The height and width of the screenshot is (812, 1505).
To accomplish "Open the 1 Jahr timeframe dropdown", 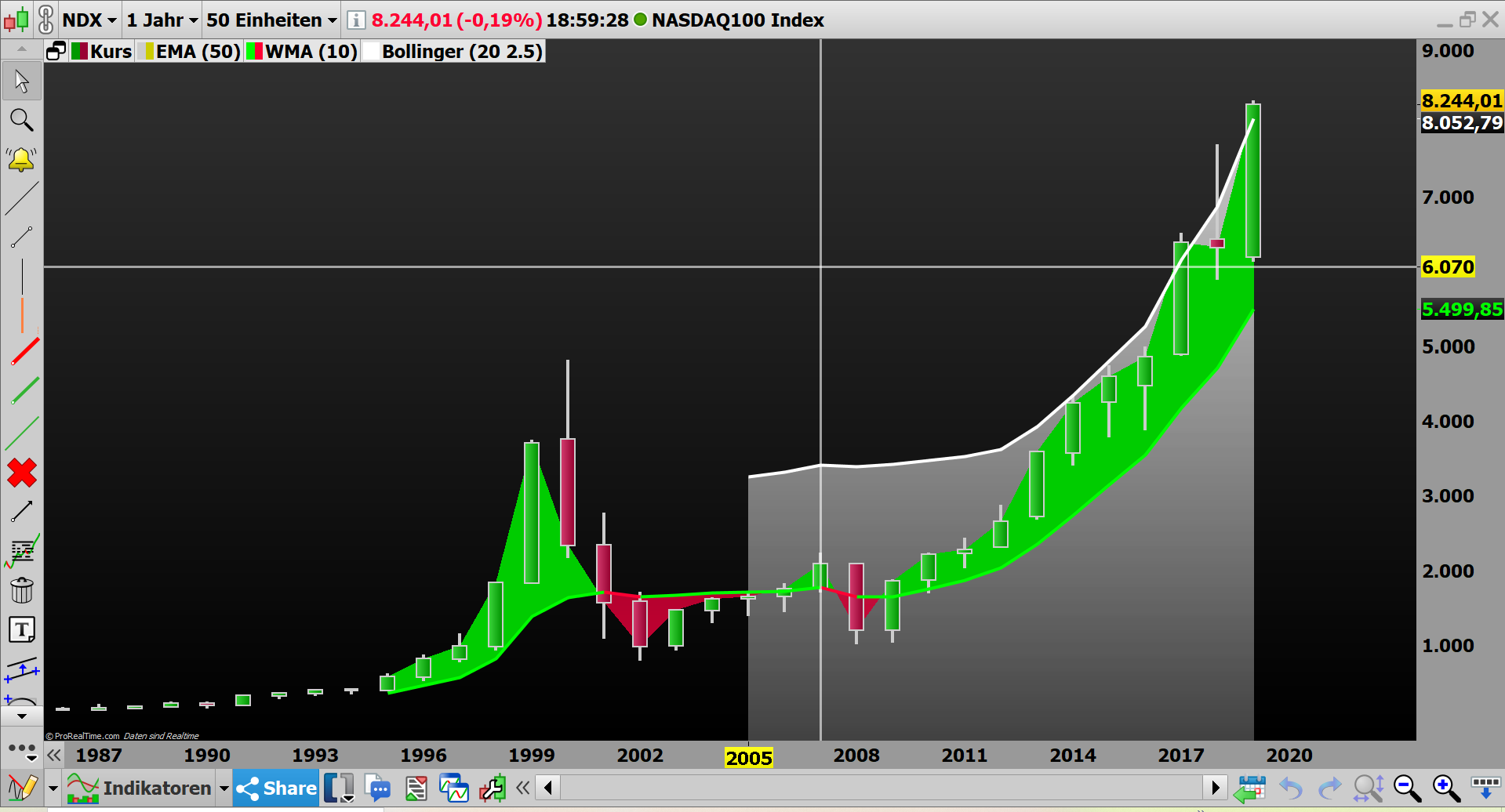I will coord(161,20).
